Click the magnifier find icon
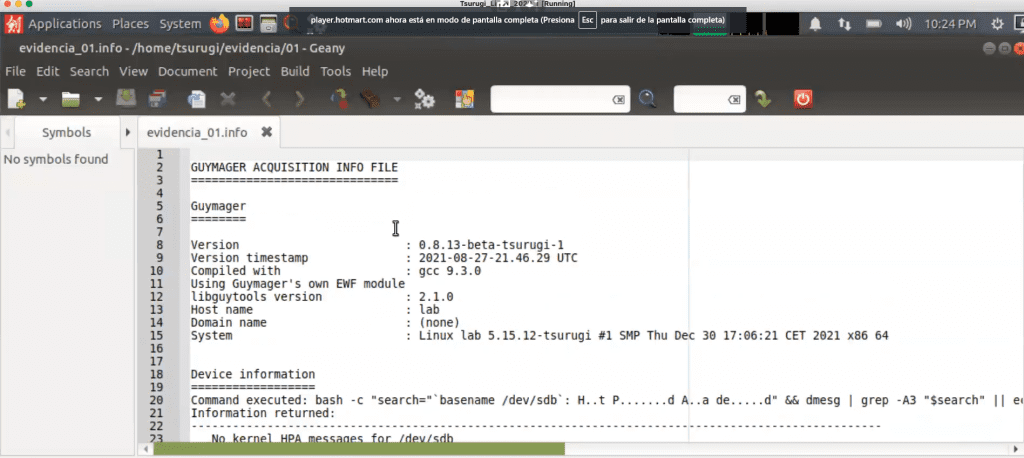 point(647,99)
